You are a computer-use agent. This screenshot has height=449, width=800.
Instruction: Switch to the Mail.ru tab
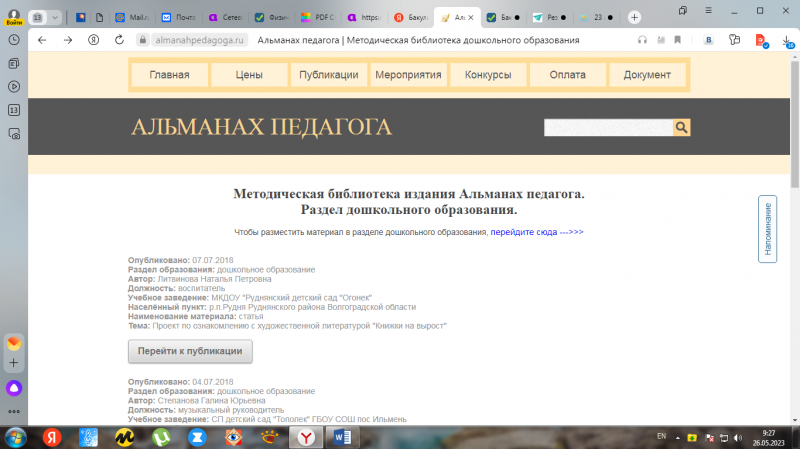(133, 17)
